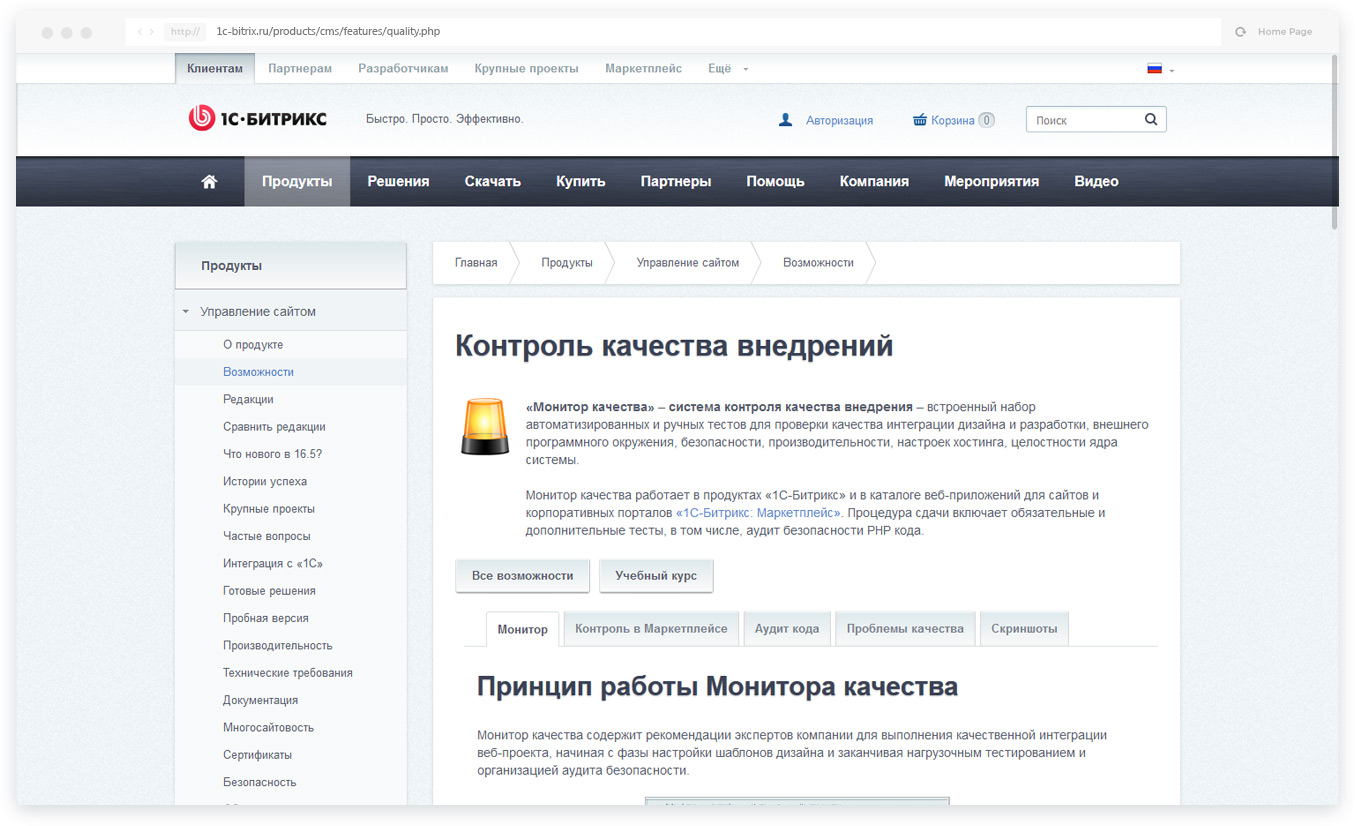The height and width of the screenshot is (826, 1355).
Task: Click the Все возможности button
Action: tap(523, 575)
